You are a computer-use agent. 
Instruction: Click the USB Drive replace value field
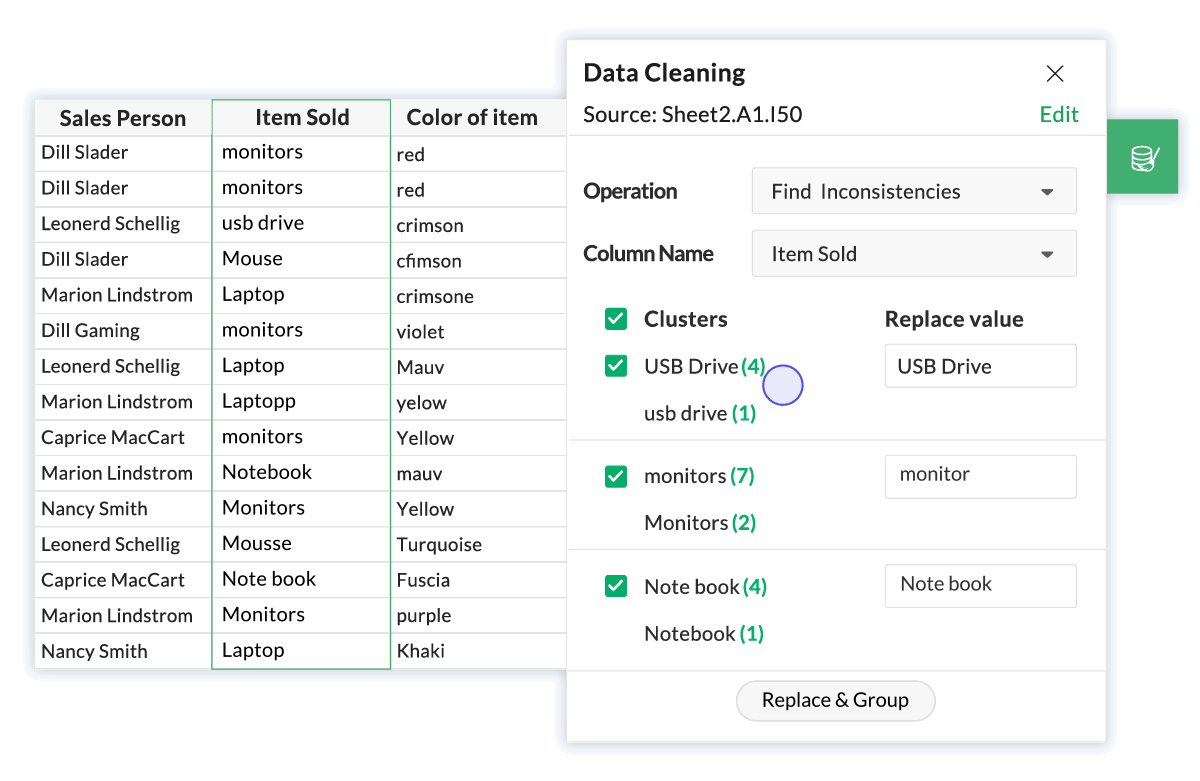979,366
